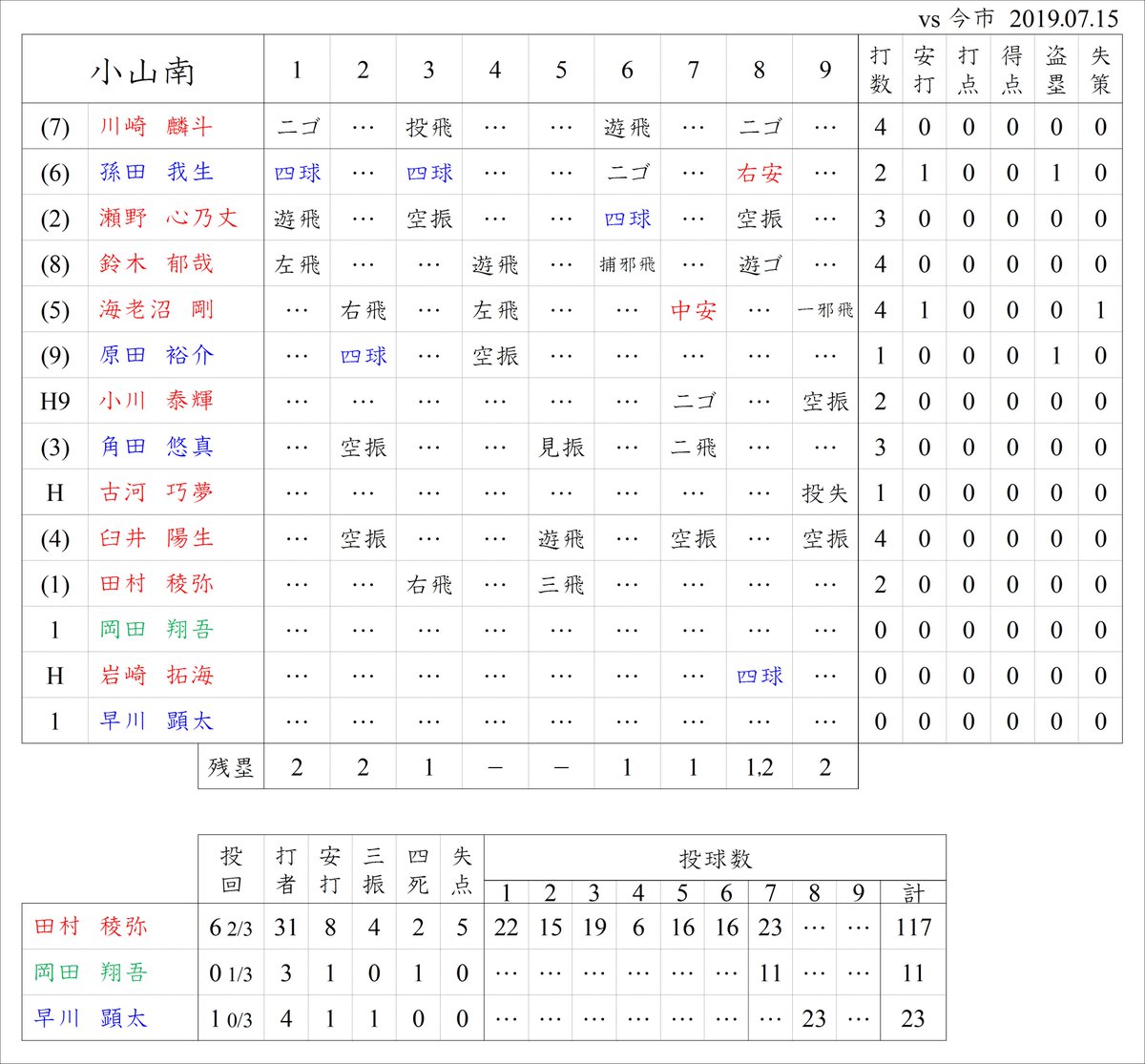The height and width of the screenshot is (1064, 1145).
Task: Click 田村 稜弥 in the pitching table
Action: pos(91,927)
